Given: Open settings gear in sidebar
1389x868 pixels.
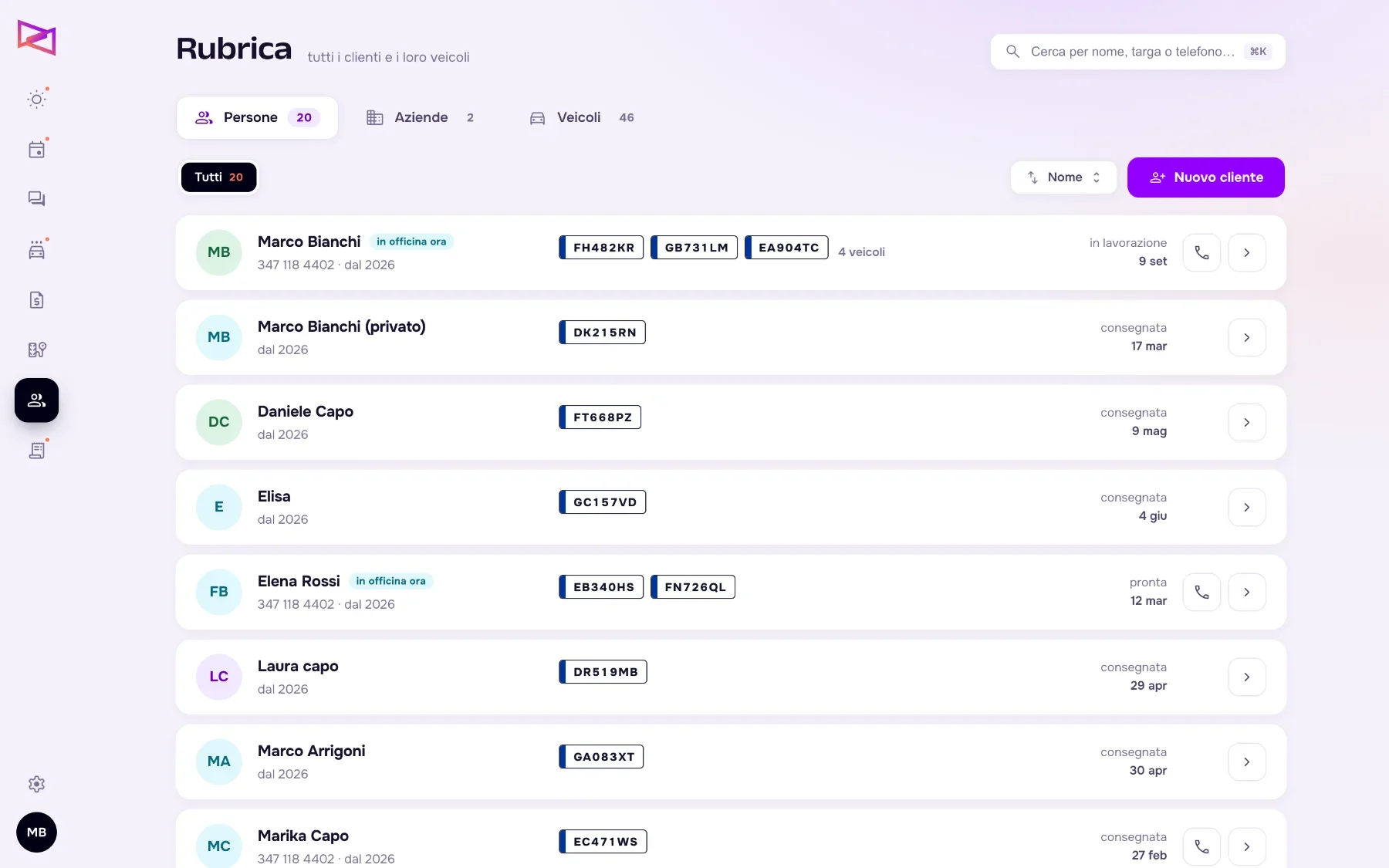Looking at the screenshot, I should point(36,784).
